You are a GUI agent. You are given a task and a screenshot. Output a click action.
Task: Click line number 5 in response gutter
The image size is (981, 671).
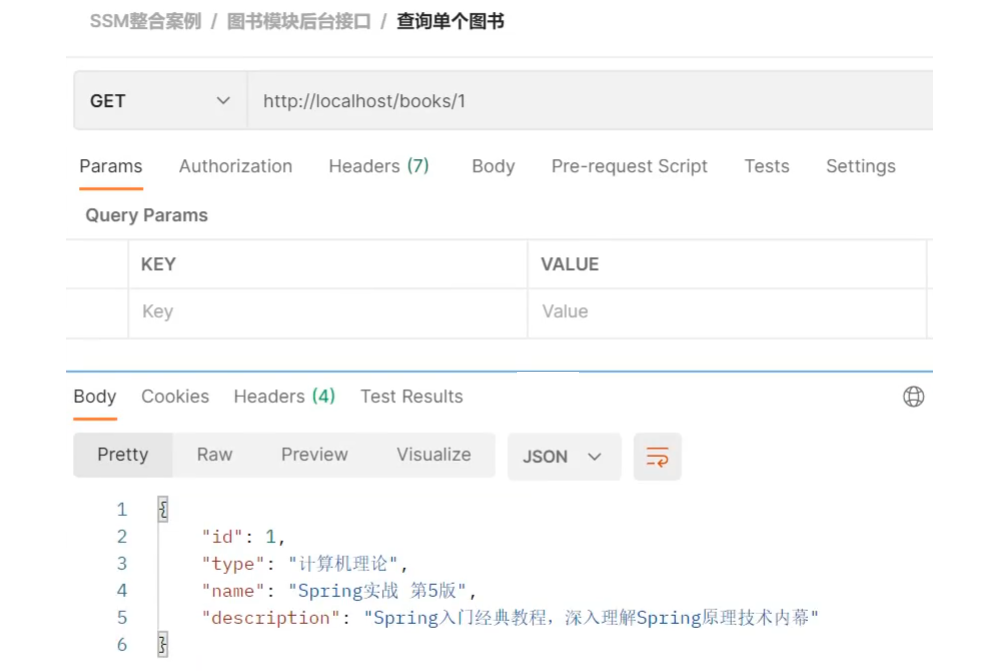click(x=122, y=618)
